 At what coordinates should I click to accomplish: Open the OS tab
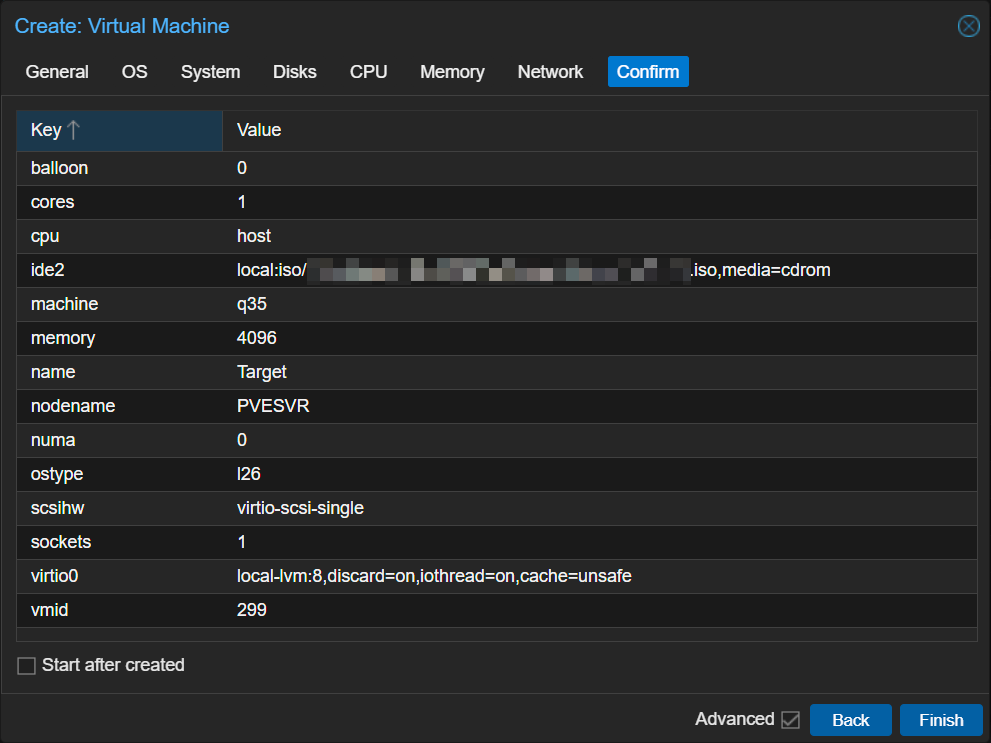click(x=134, y=72)
